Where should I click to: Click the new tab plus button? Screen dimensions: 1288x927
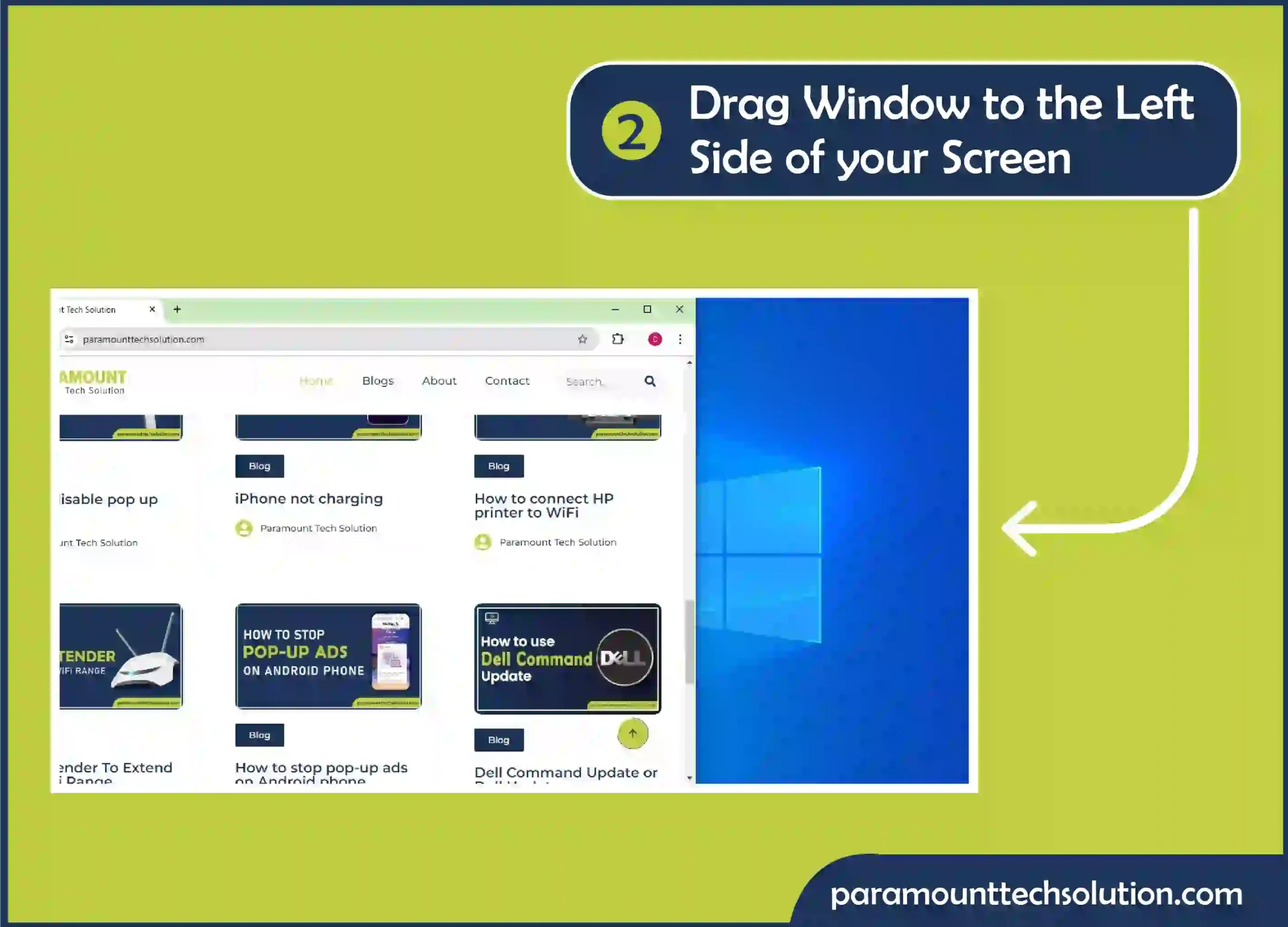[177, 308]
